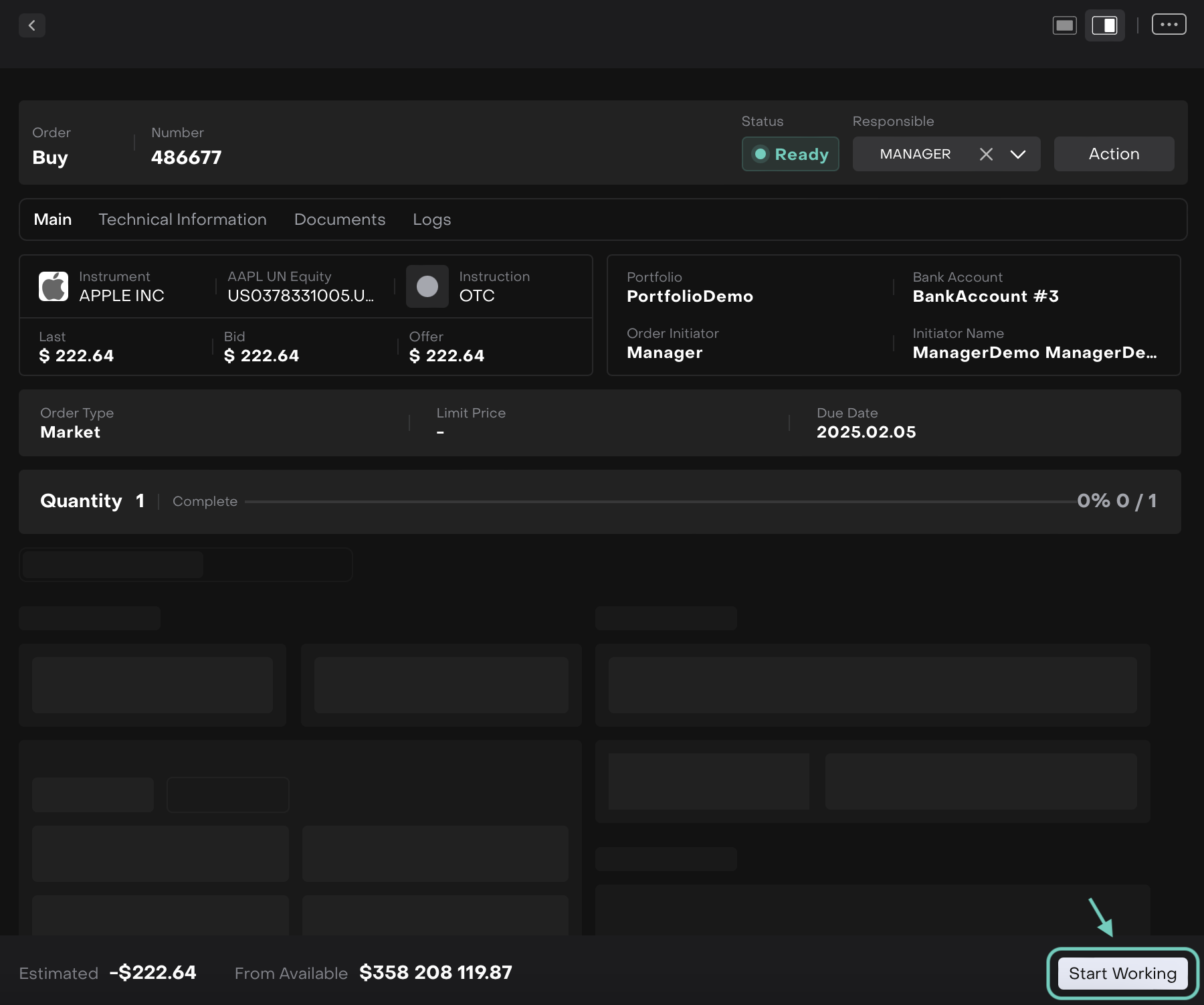Click the green status dot in Ready
This screenshot has width=1204, height=1005.
click(x=760, y=154)
